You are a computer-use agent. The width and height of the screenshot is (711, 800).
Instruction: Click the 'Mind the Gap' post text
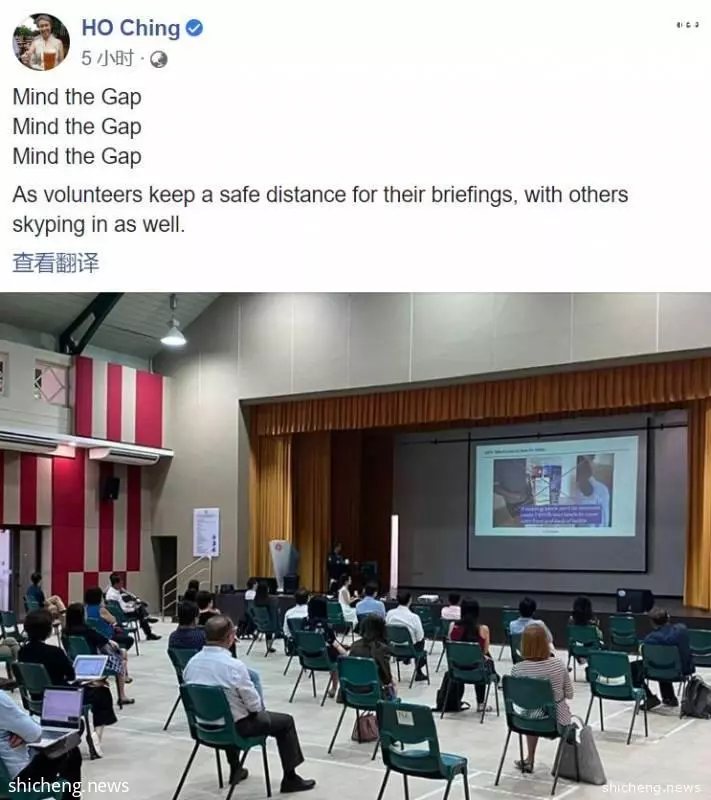[77, 127]
